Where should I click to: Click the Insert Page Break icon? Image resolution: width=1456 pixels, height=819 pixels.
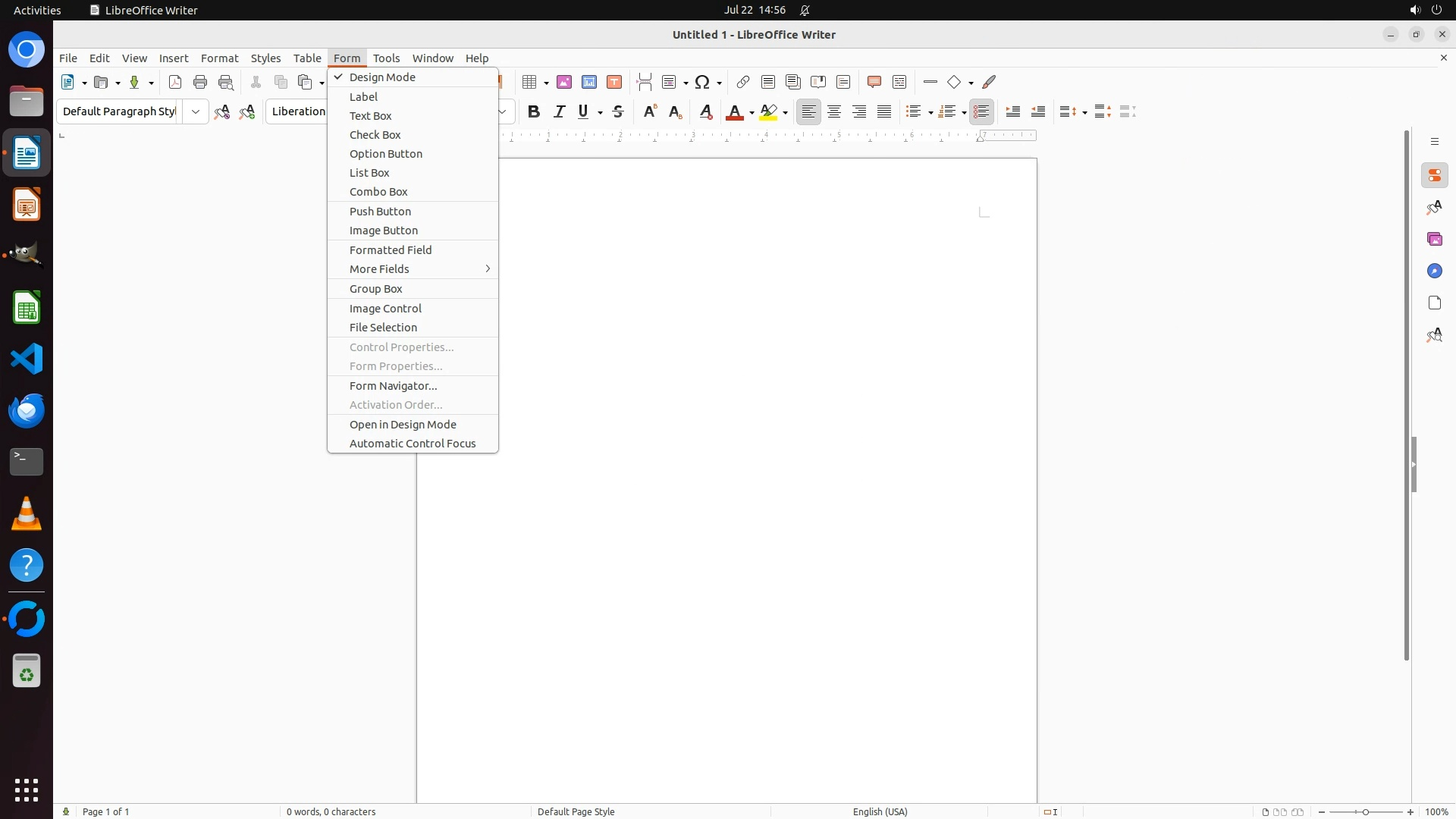click(x=645, y=82)
